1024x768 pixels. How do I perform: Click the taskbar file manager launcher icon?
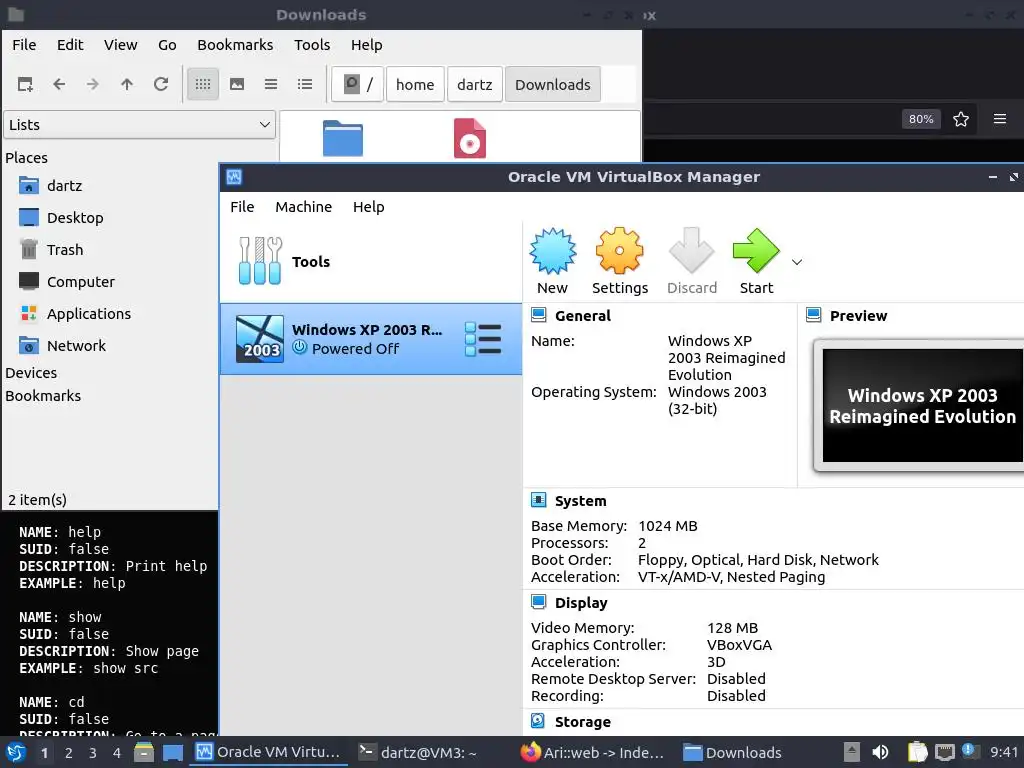144,753
